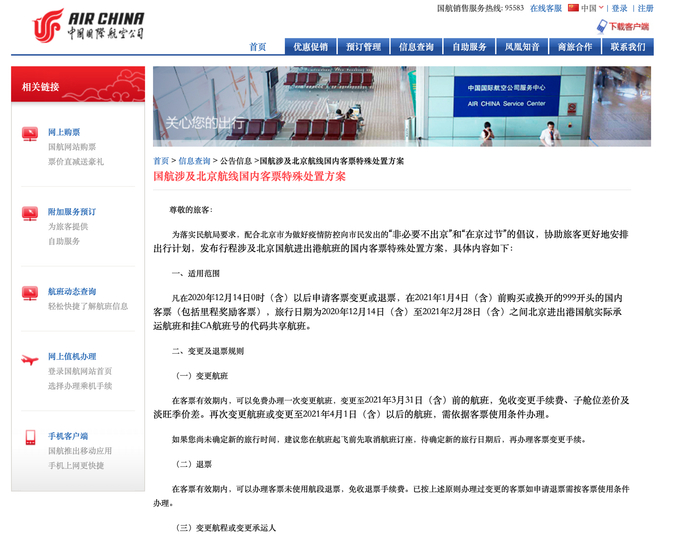
Task: Click the （三）变更航程或变更承运人 subheading
Action: (226, 528)
